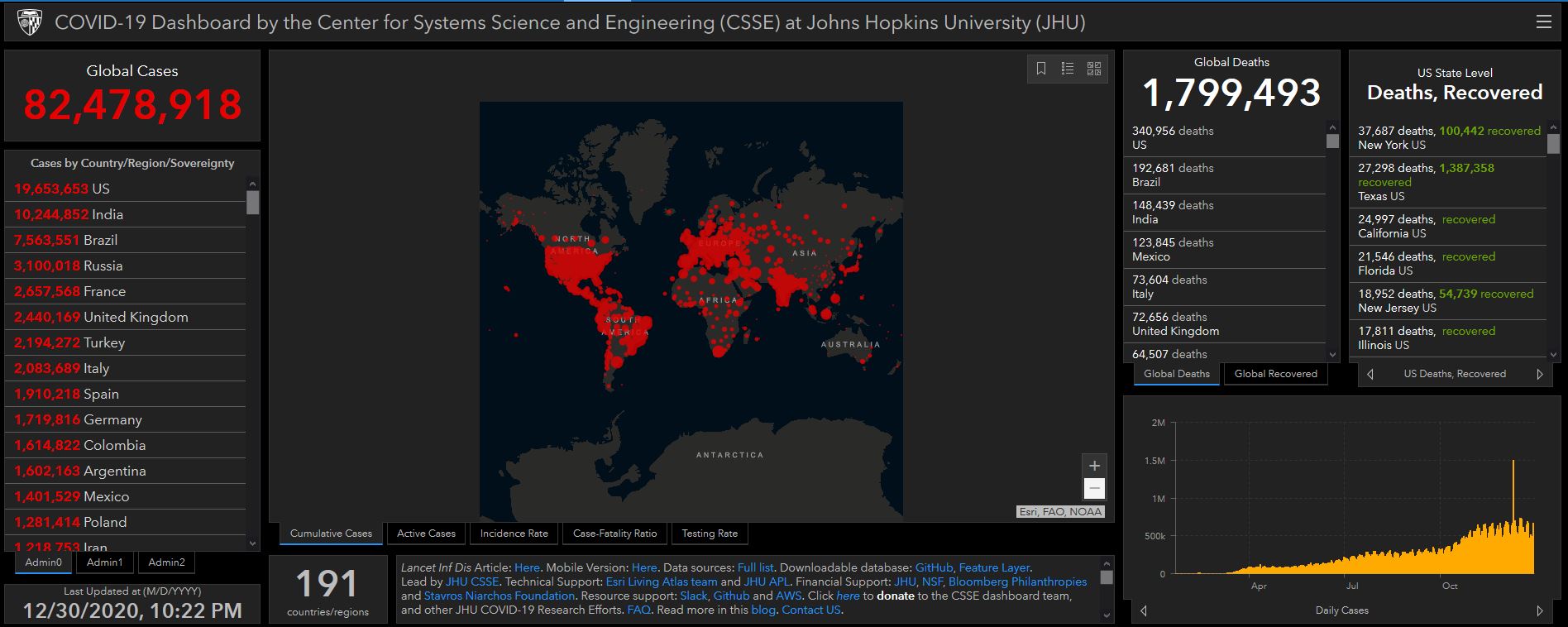Click the down arrow of the info text box
Viewport: 1568px width, 627px height.
click(x=1107, y=615)
